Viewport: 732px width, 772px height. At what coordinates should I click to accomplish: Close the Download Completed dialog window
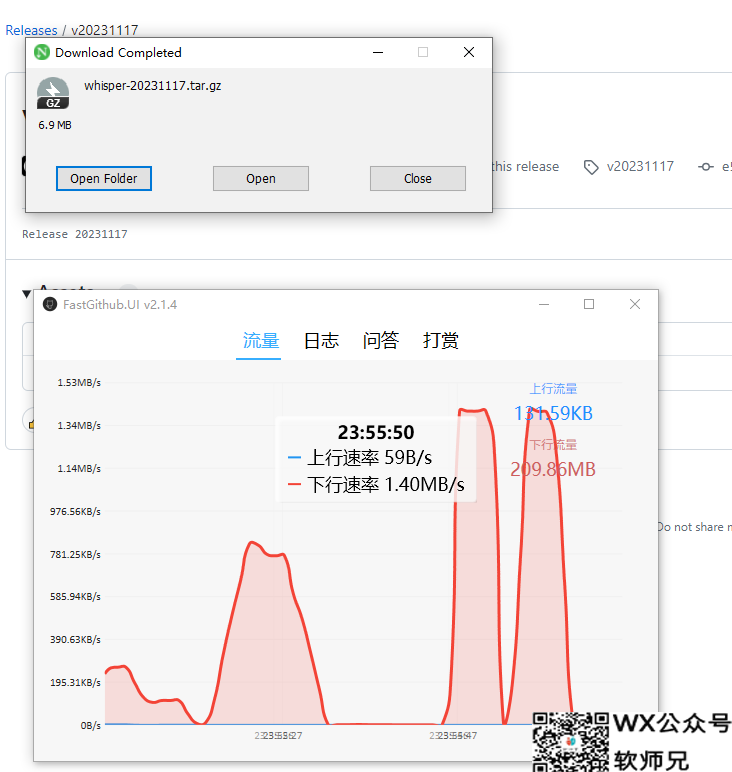coord(469,52)
